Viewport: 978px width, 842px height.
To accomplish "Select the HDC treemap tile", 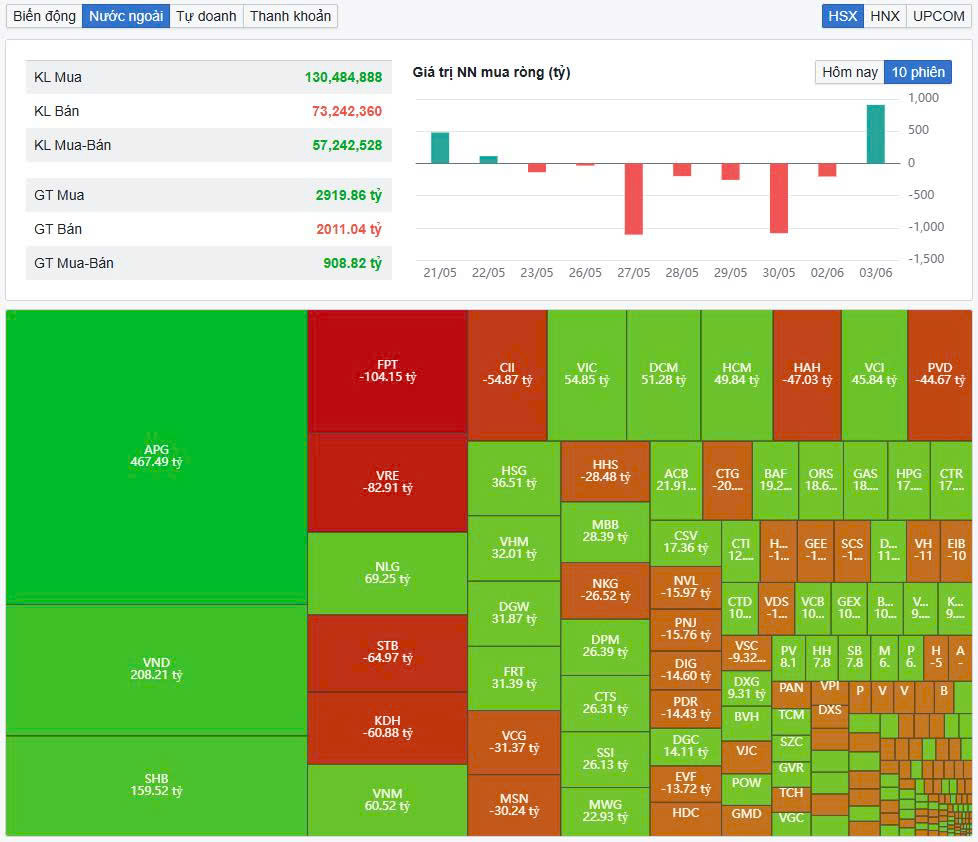I will coord(686,819).
